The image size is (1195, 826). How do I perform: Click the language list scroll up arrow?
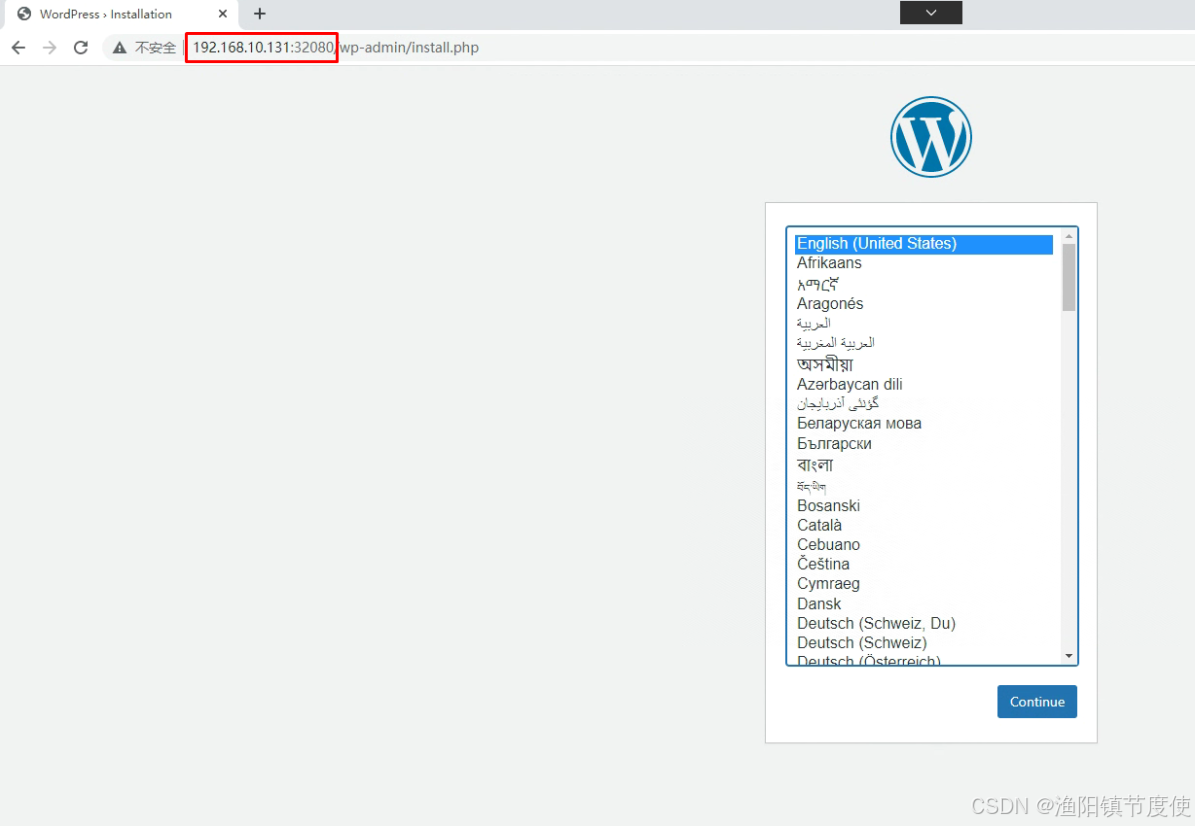pyautogui.click(x=1068, y=236)
